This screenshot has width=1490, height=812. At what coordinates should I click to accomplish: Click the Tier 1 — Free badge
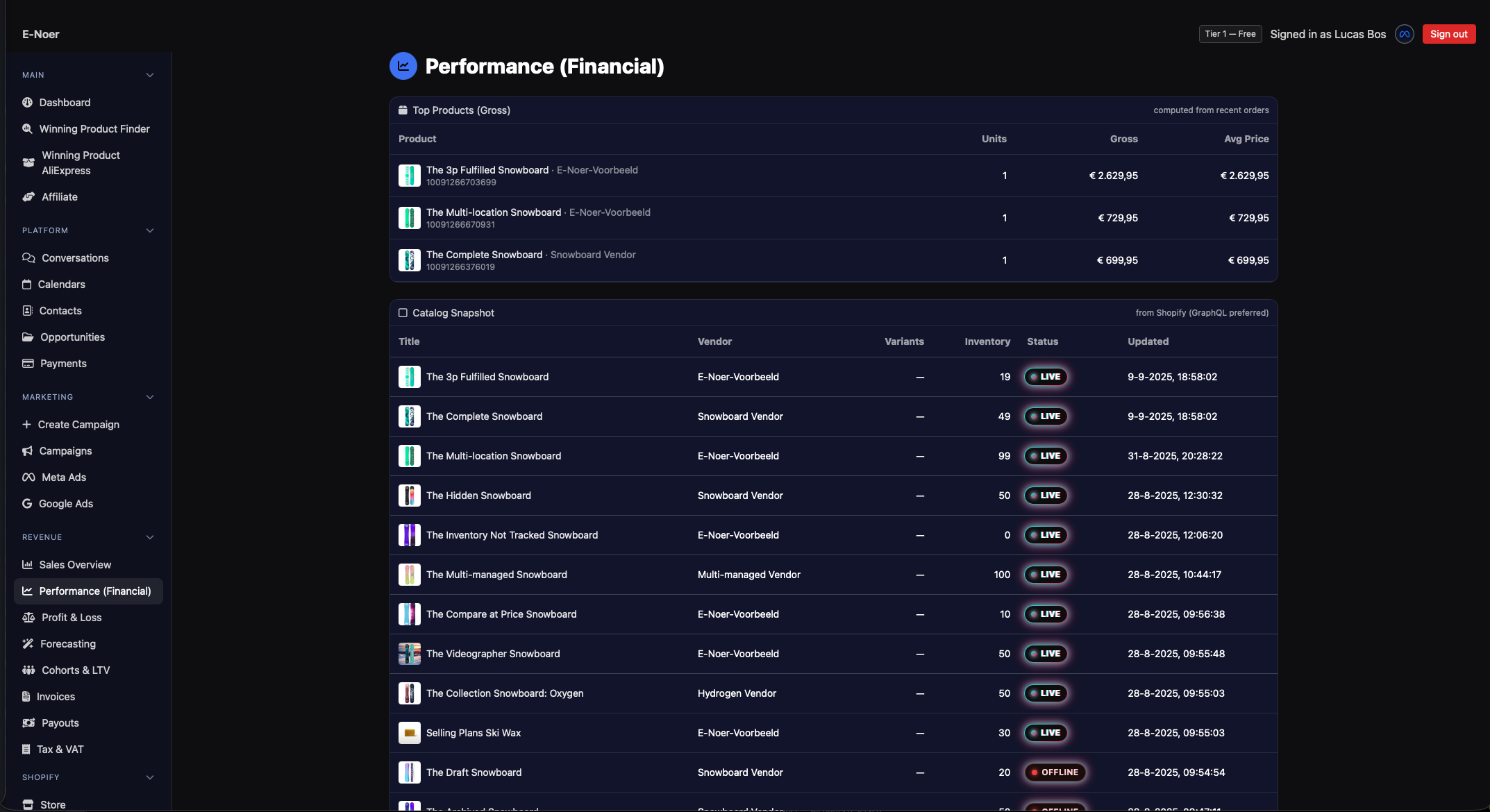(1230, 34)
